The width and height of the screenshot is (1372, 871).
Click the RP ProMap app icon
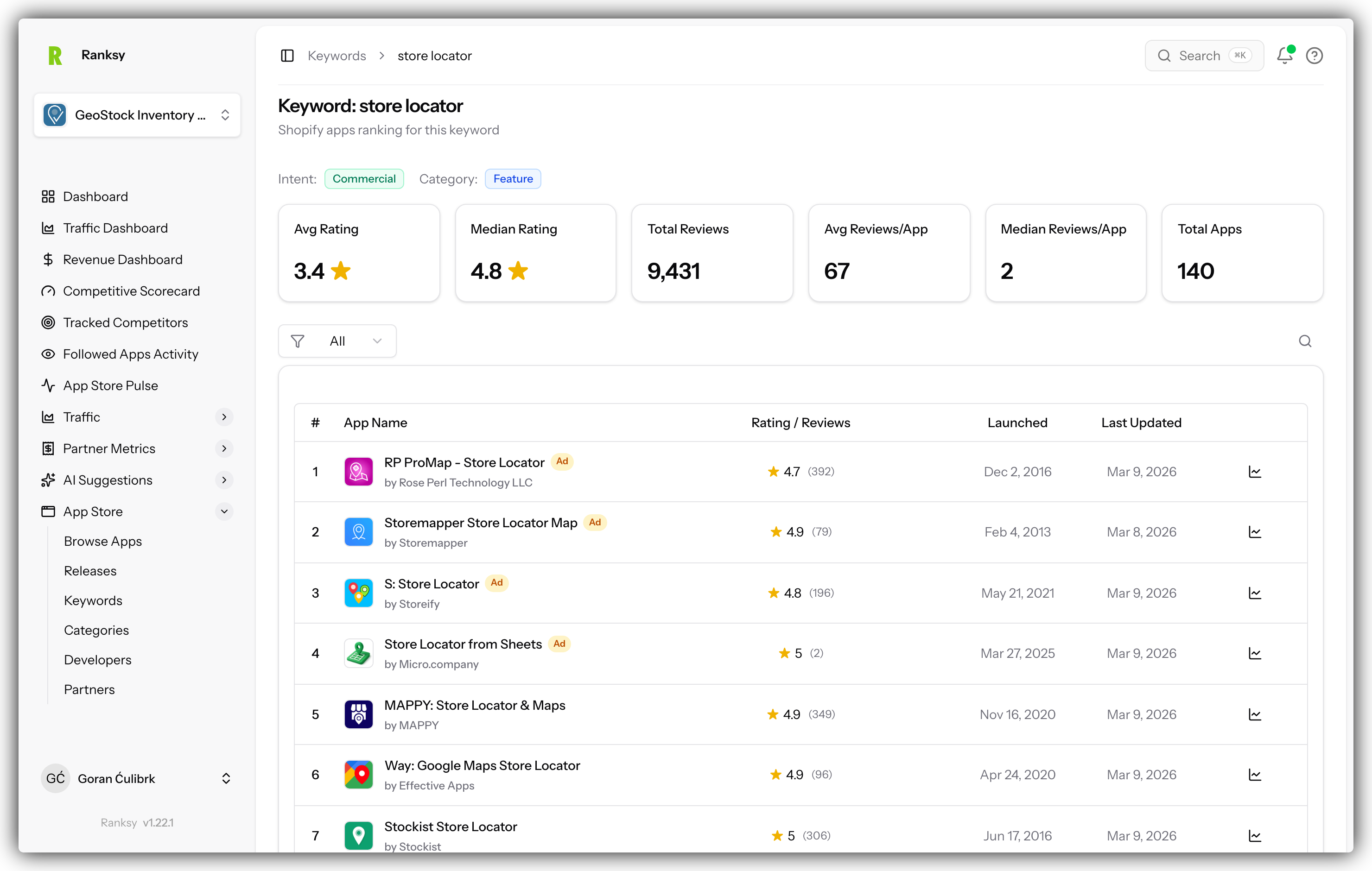click(x=358, y=472)
